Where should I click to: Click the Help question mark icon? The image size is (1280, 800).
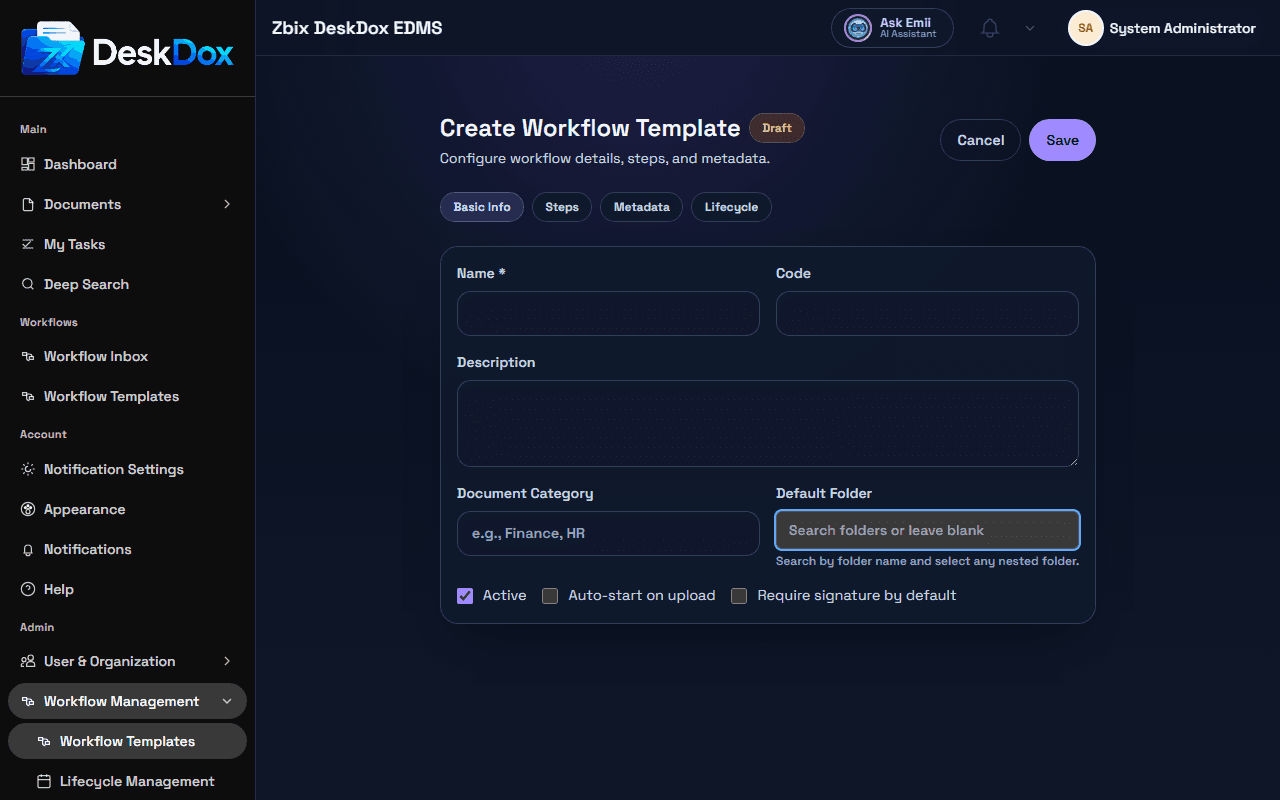pos(28,589)
